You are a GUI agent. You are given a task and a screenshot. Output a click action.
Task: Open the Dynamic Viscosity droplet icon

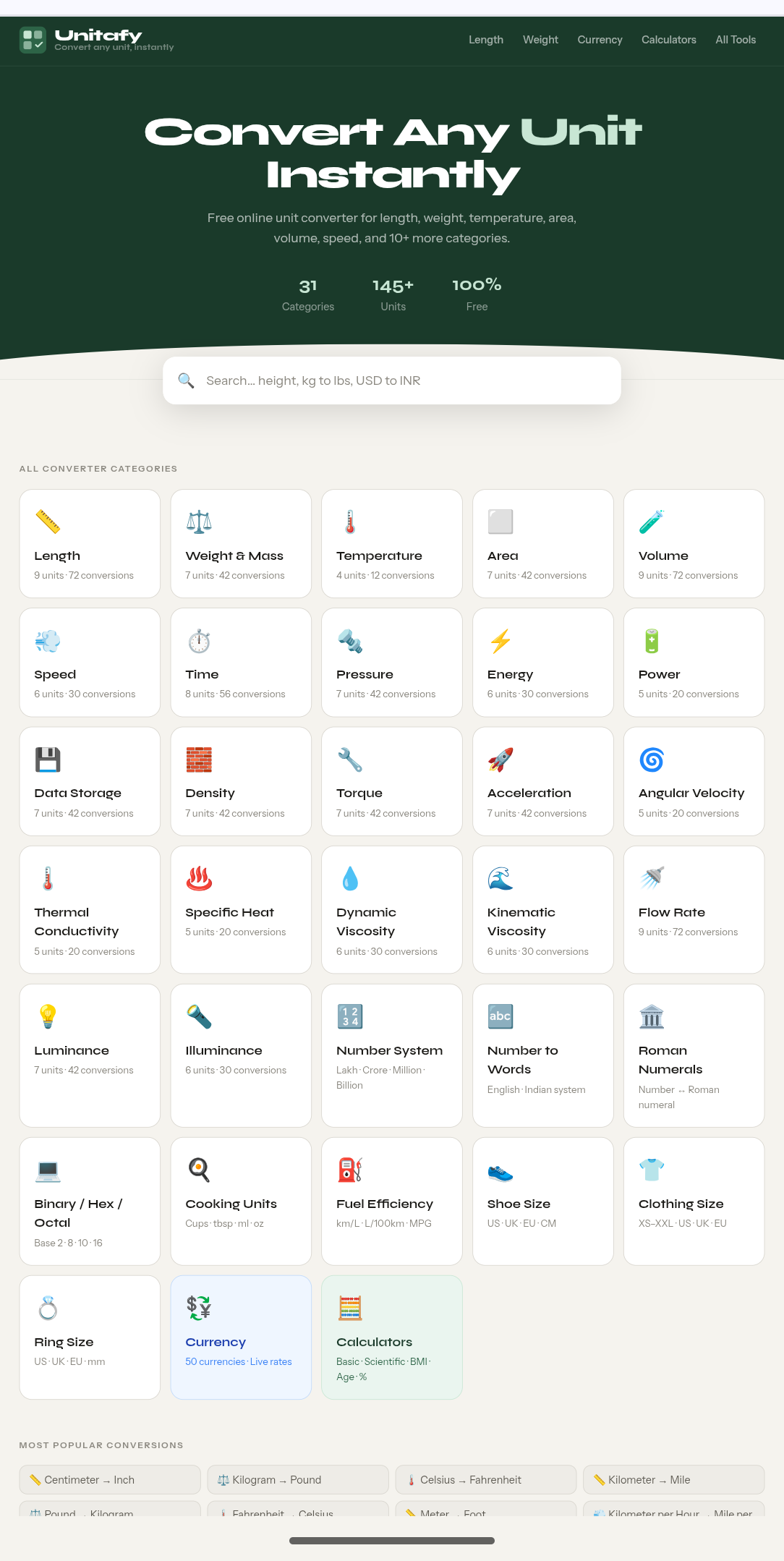350,878
